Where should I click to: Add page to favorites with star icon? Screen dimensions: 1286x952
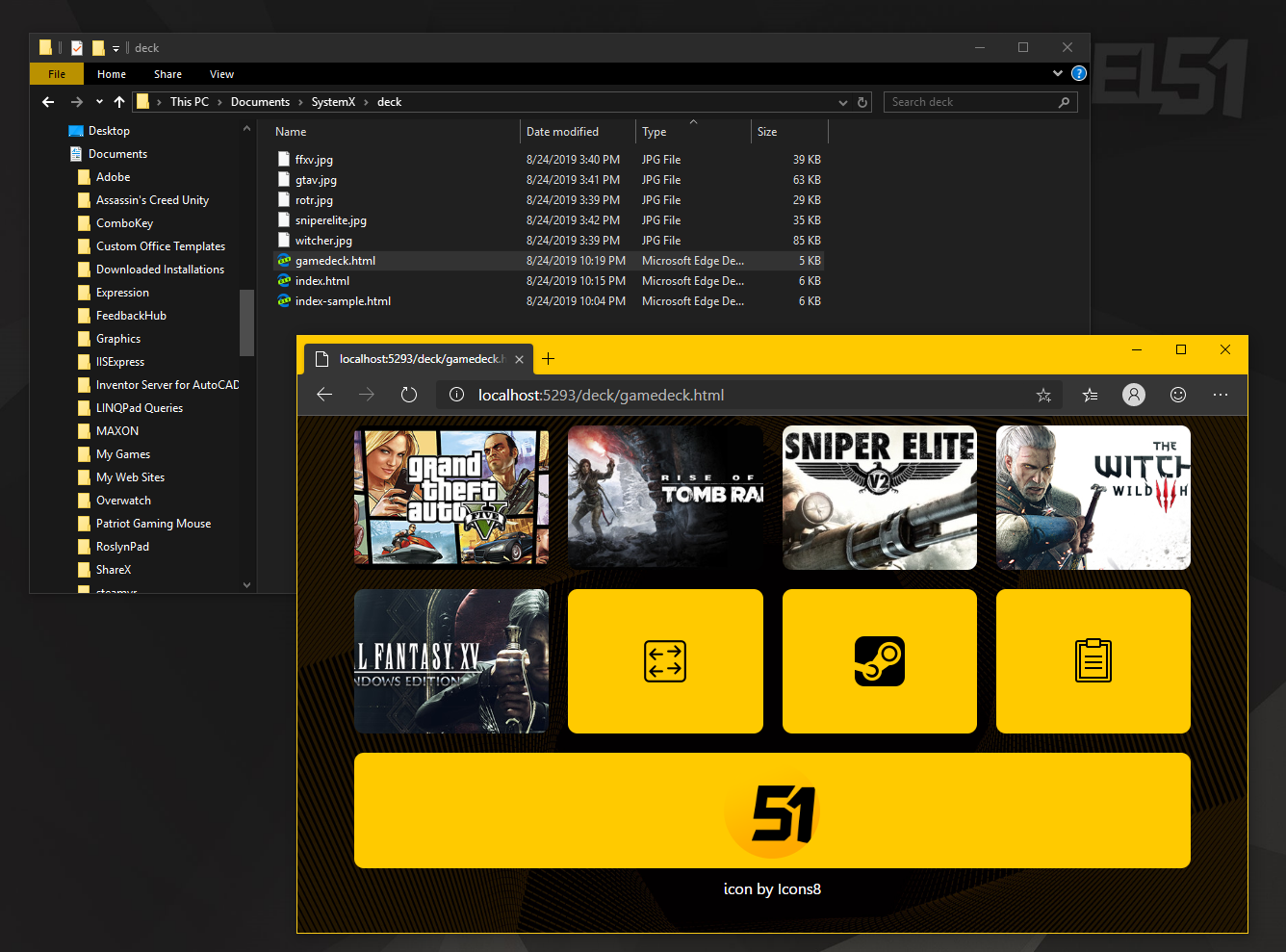[x=1043, y=395]
